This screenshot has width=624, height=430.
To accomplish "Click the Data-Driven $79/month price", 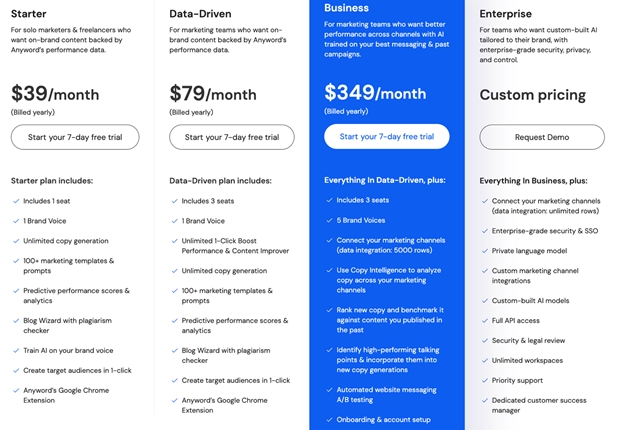I will coord(213,94).
